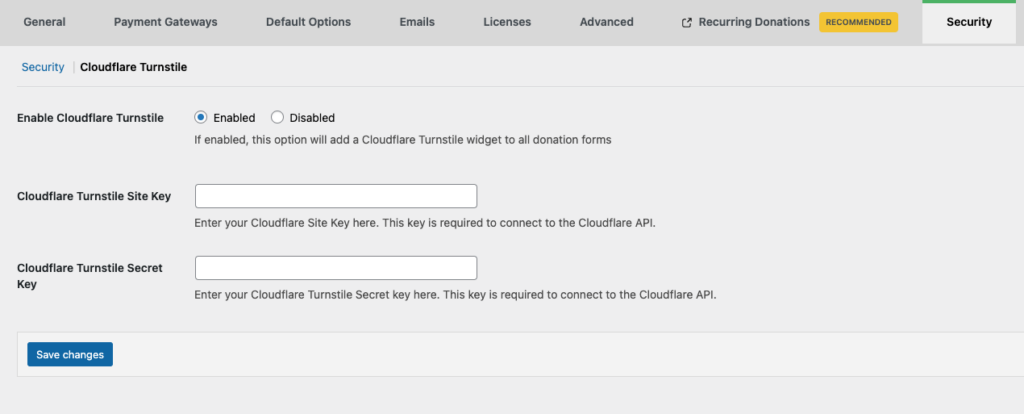Click the yellow RECOMMENDED badge
The height and width of the screenshot is (414, 1024).
coord(858,22)
